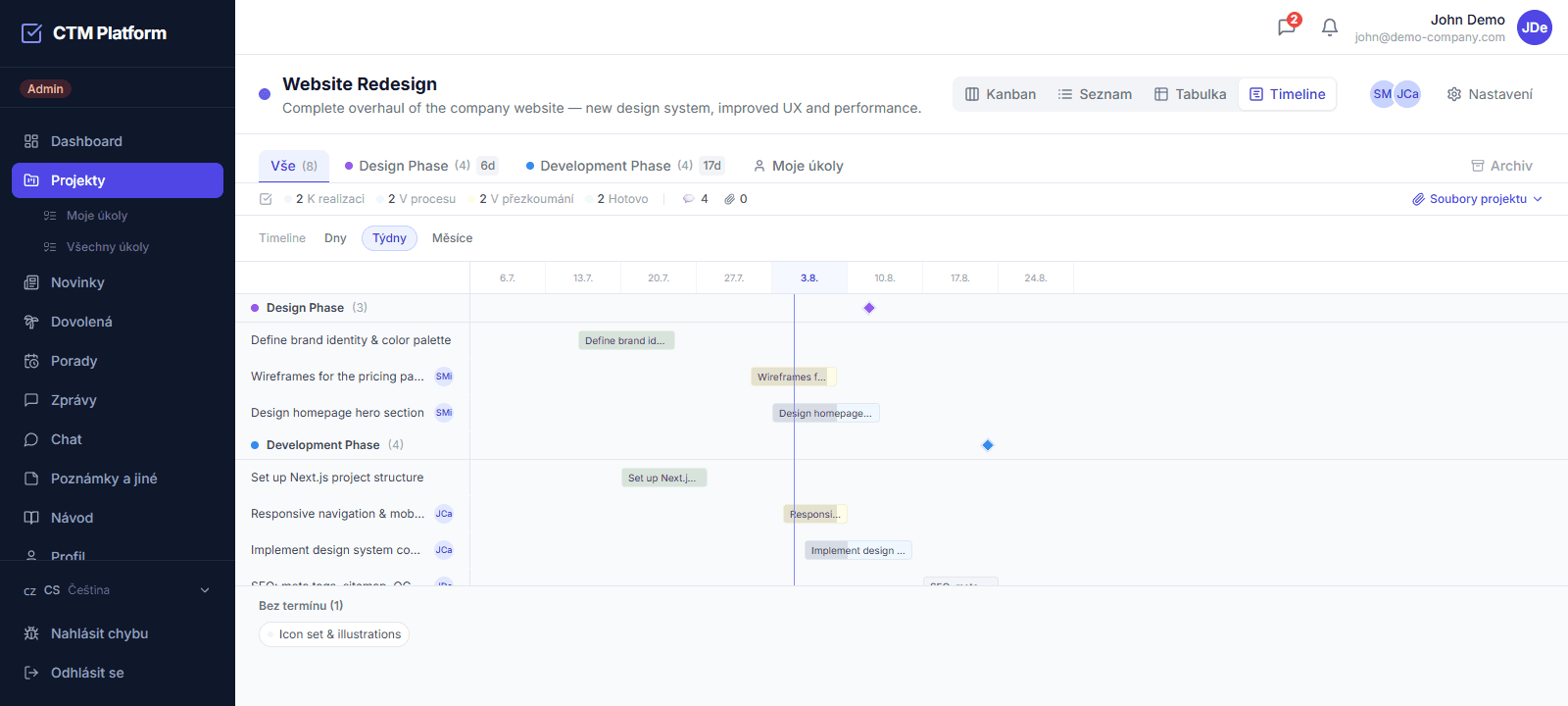This screenshot has width=1568, height=706.
Task: Open task Set up Next.js project structure
Action: 337,478
